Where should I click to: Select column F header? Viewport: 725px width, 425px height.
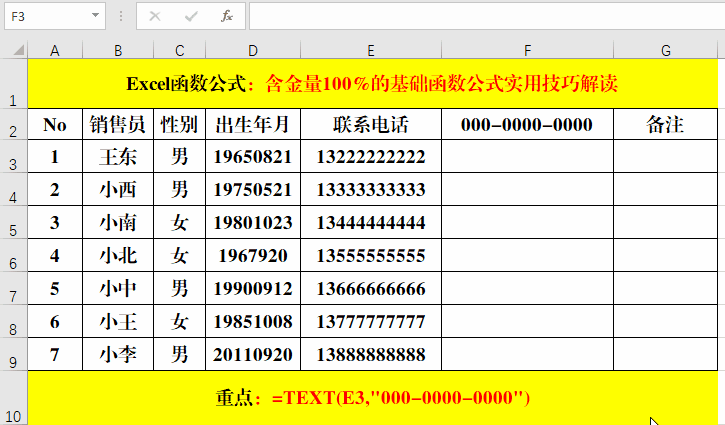528,50
